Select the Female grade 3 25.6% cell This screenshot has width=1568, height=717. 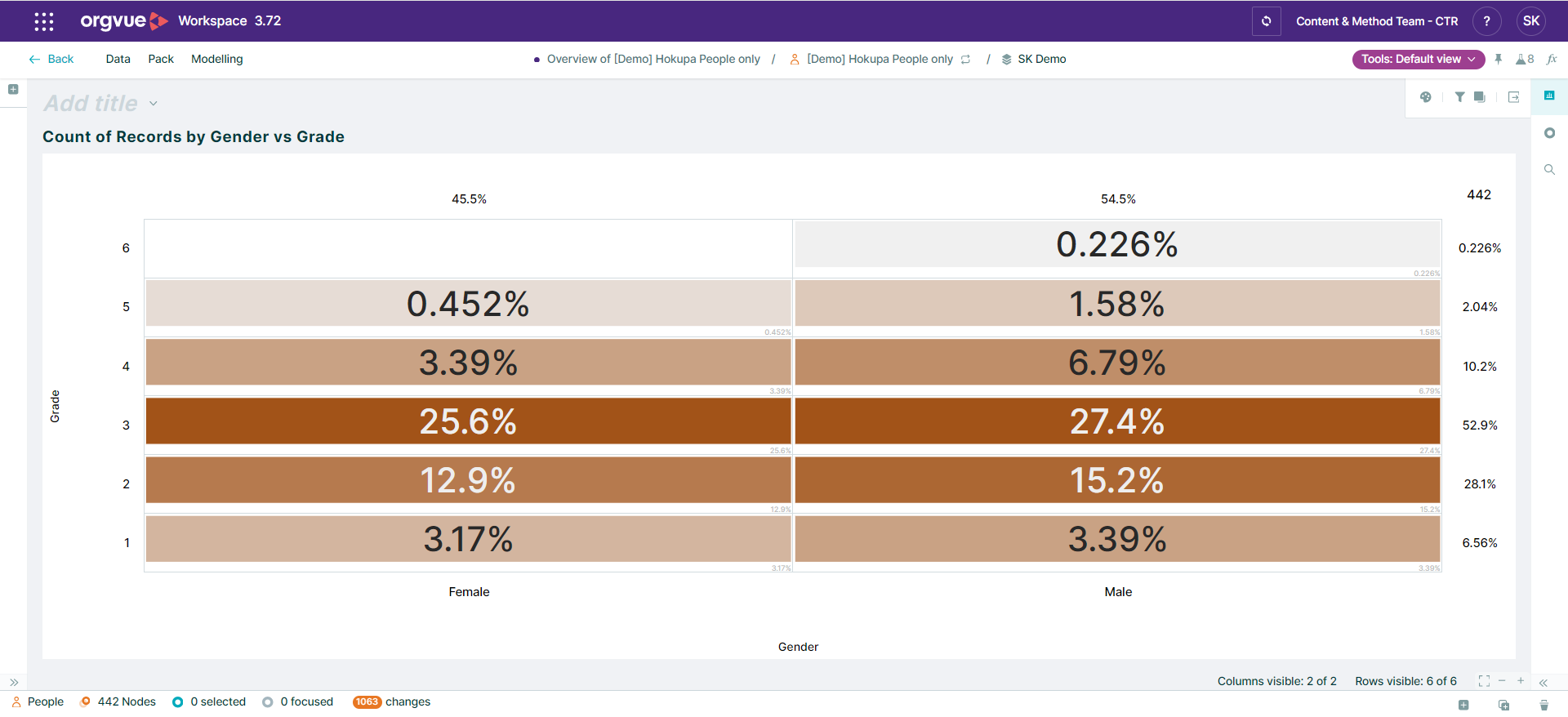pyautogui.click(x=468, y=421)
